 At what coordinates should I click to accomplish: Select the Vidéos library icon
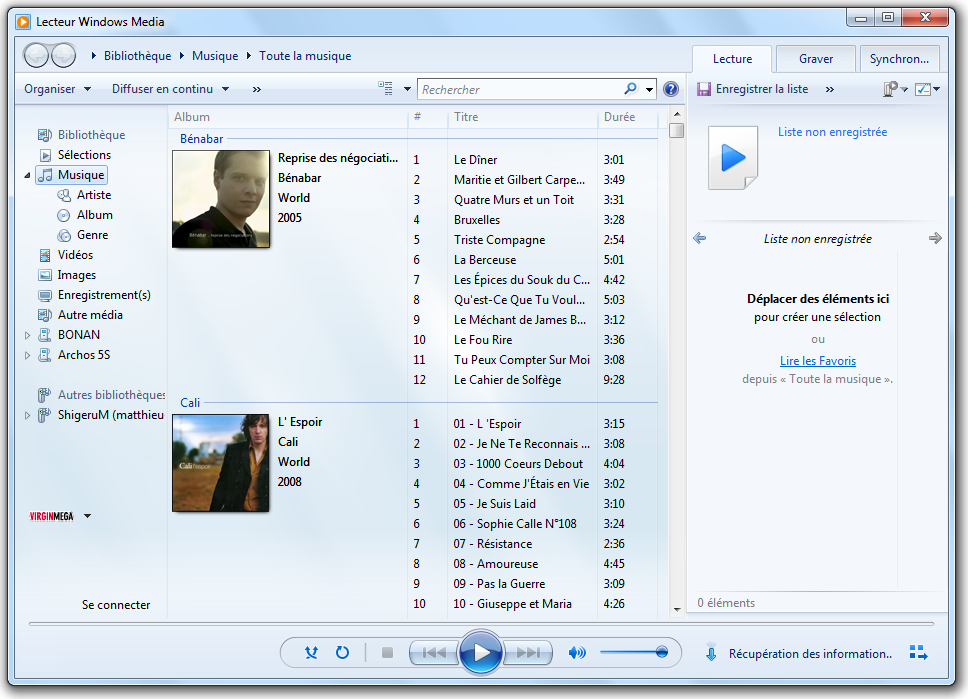45,255
